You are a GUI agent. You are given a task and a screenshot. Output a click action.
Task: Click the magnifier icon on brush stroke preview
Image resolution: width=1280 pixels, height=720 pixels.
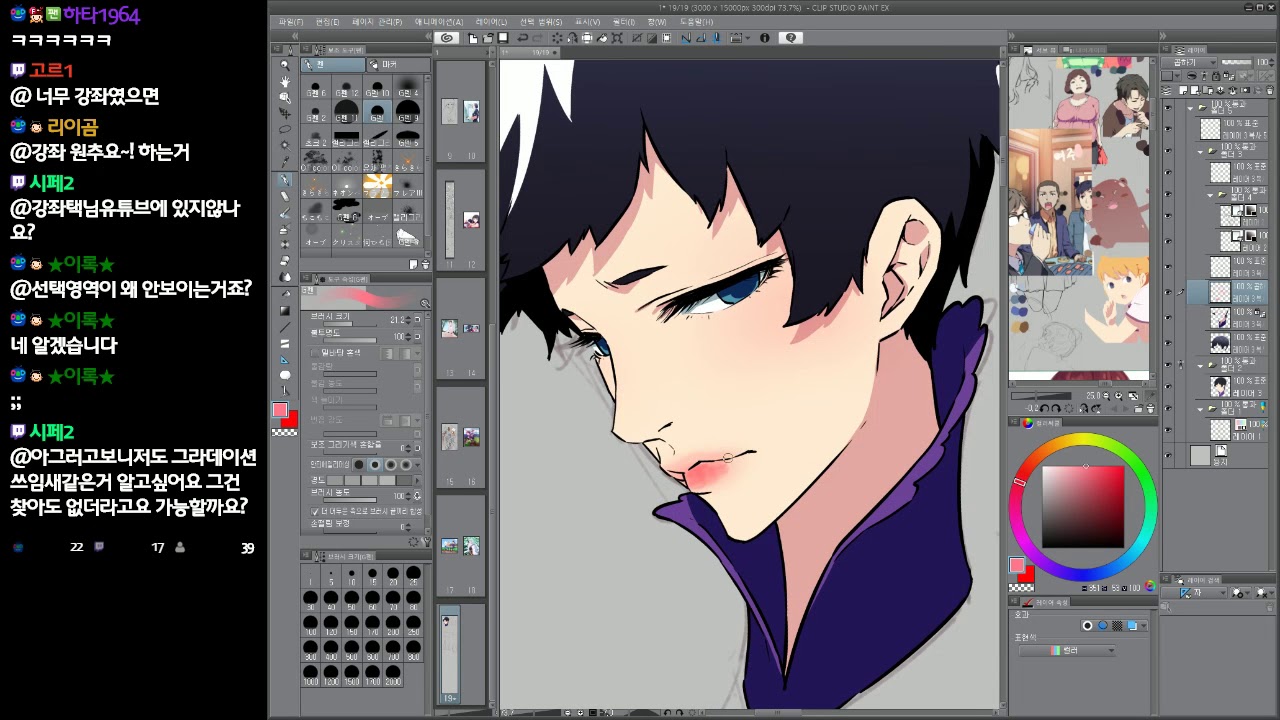425,303
